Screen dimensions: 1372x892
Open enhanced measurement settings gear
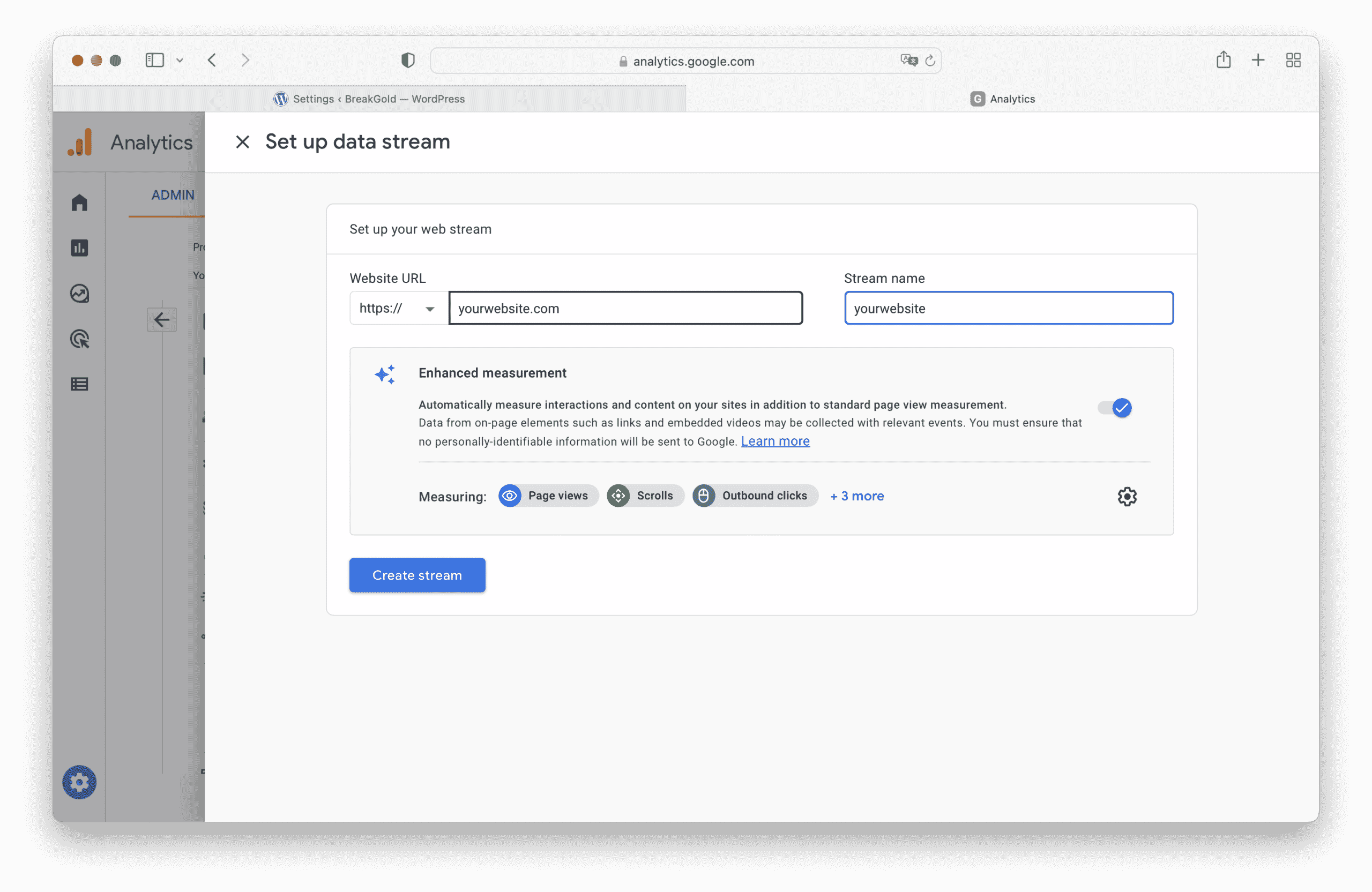pos(1127,496)
